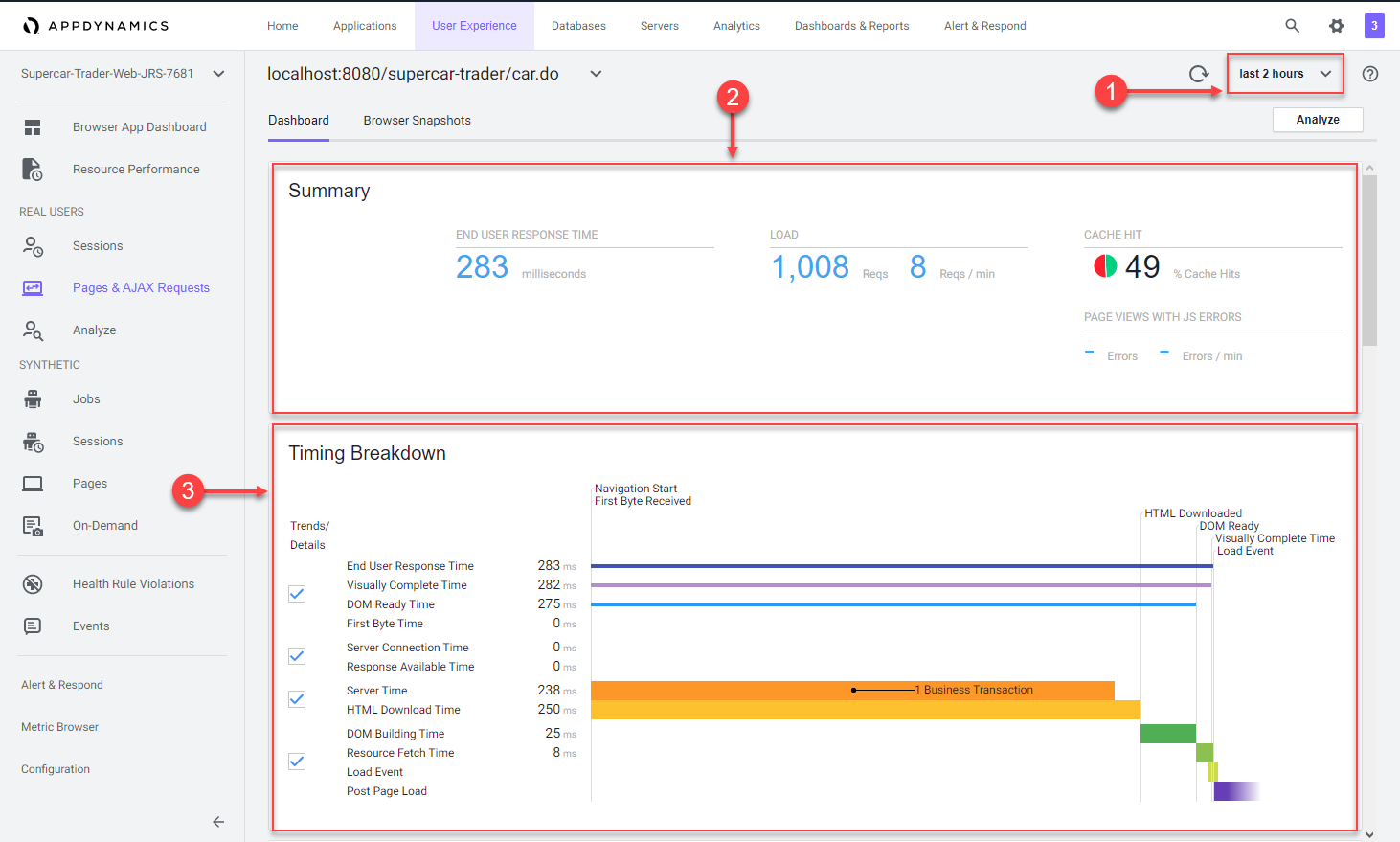The width and height of the screenshot is (1400, 842).
Task: Open the last 2 hours time range dropdown
Action: 1285,74
